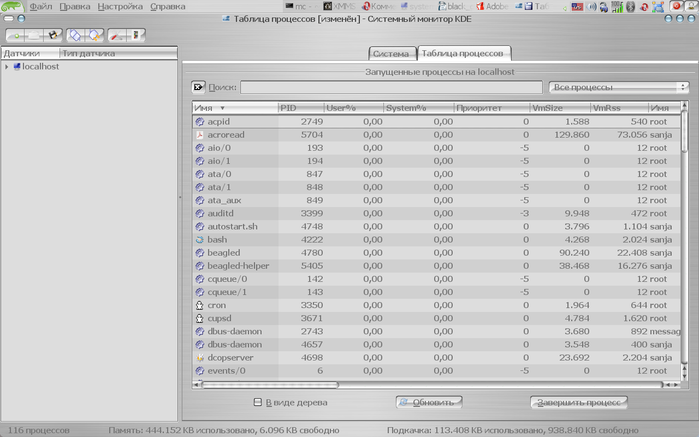Image resolution: width=699 pixels, height=437 pixels.
Task: Sort by the VmRss column header
Action: click(x=619, y=108)
